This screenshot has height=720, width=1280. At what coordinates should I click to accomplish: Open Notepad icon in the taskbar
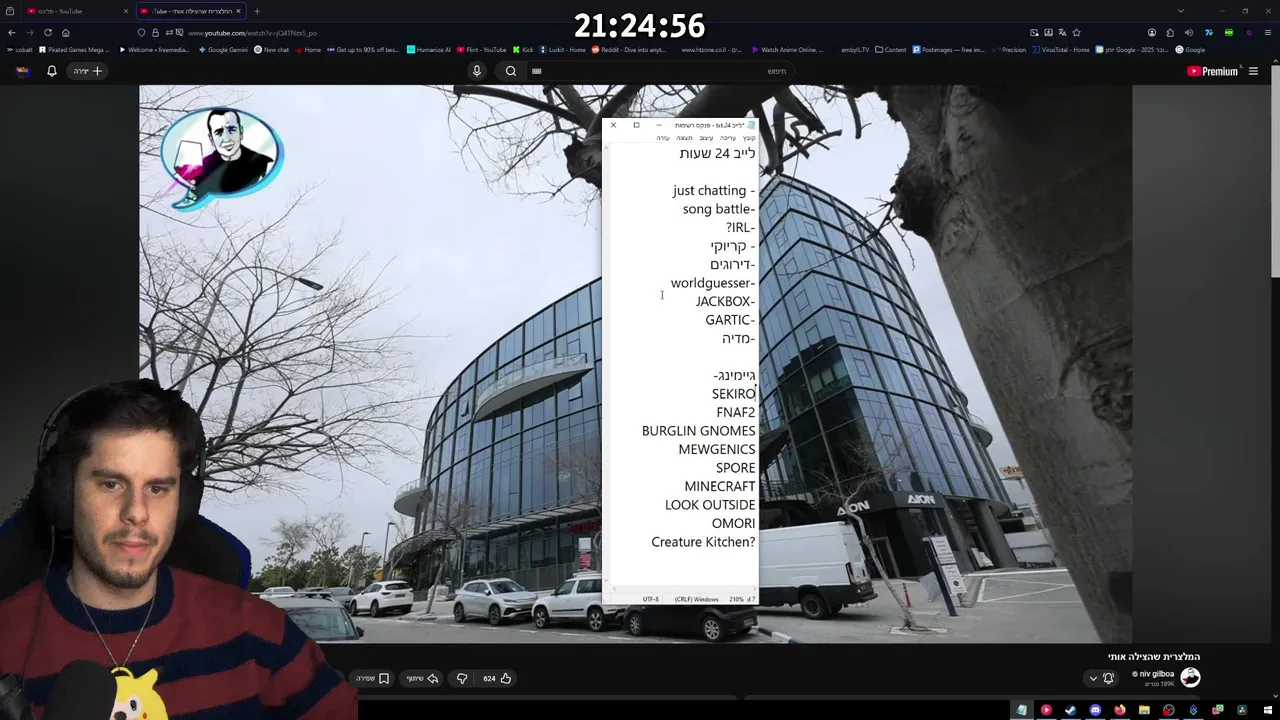[1021, 710]
